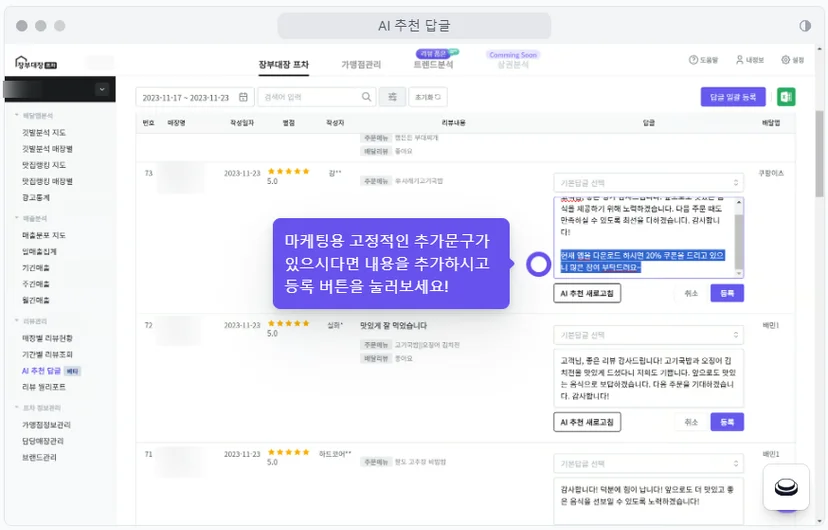Click AI 추천 새로고침 for review 73
Viewport: 828px width, 530px height.
[x=587, y=293]
